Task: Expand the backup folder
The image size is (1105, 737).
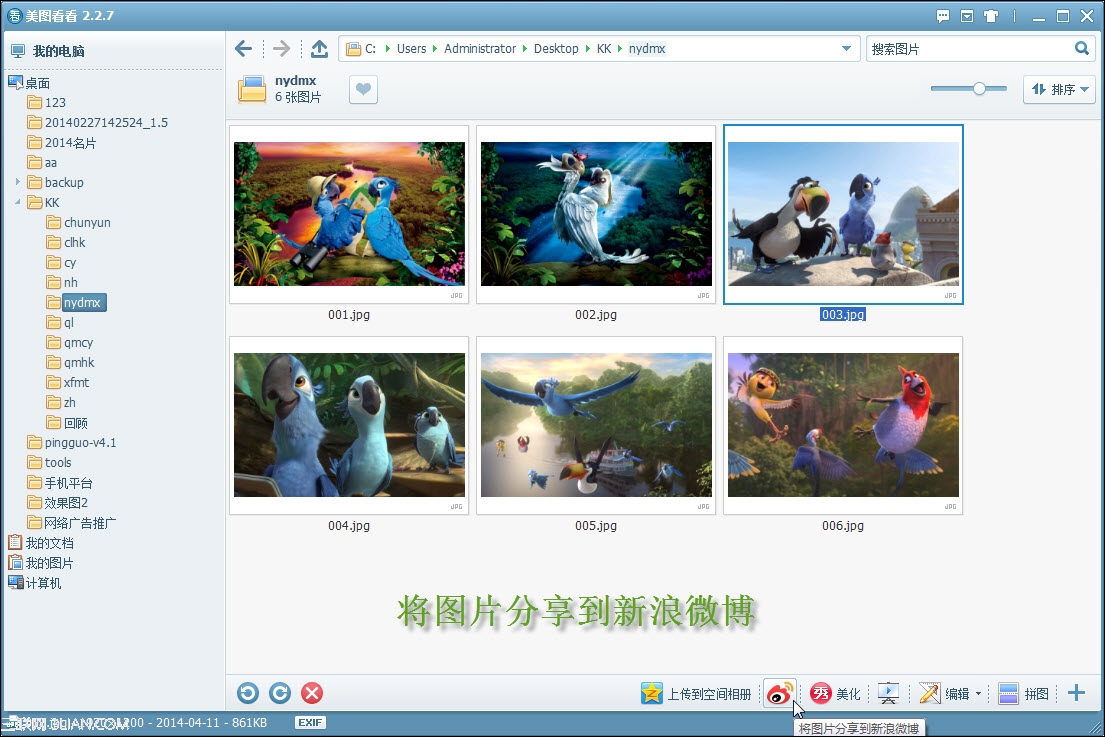Action: 18,182
